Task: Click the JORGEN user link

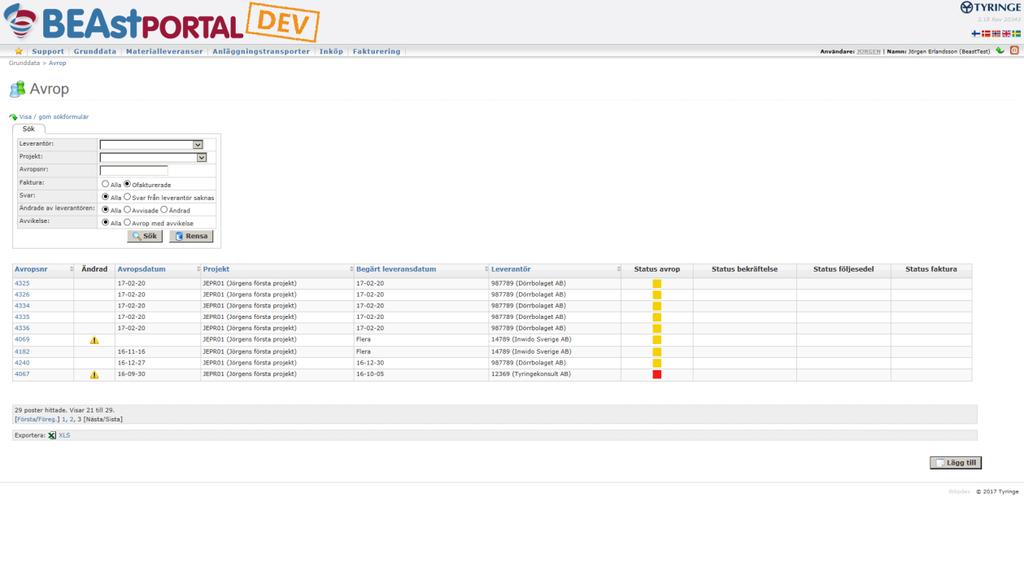Action: 869,51
